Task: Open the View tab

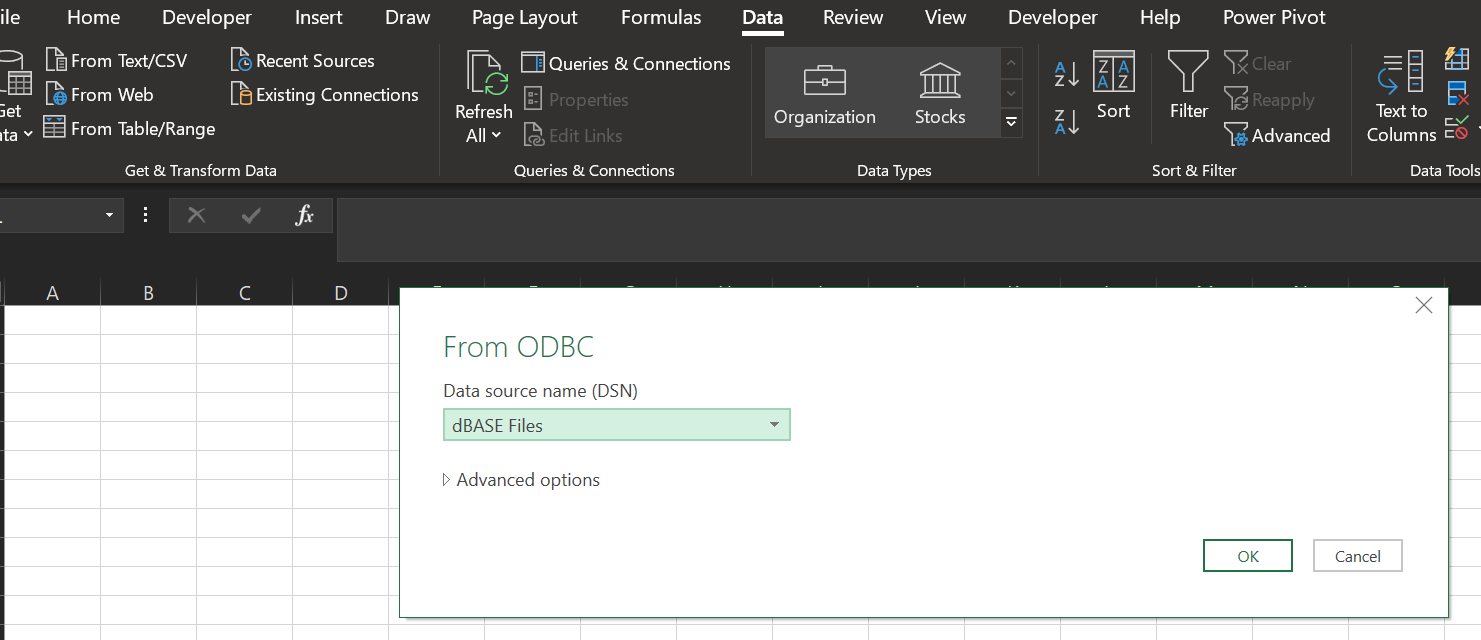Action: [946, 18]
